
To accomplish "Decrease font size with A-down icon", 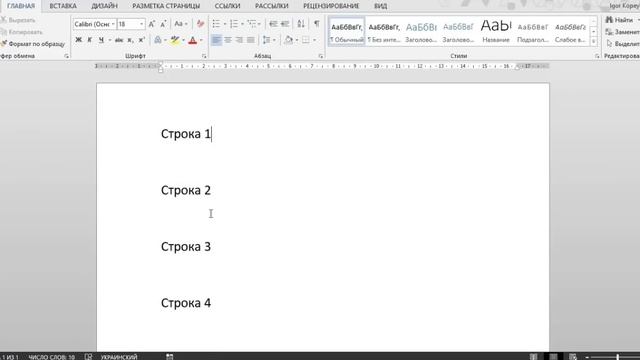I will (x=163, y=24).
